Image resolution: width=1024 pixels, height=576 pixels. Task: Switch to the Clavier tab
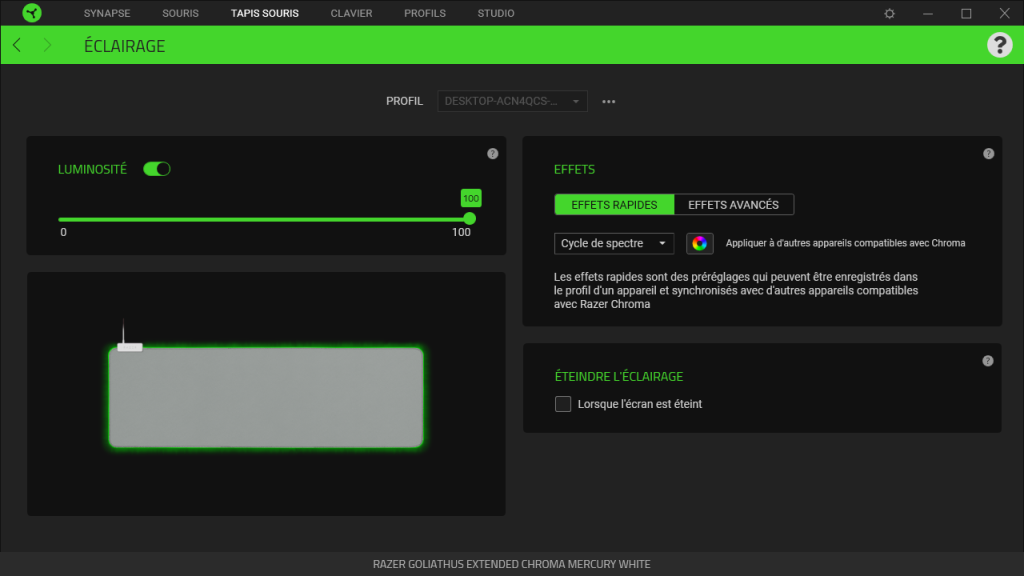[x=351, y=13]
